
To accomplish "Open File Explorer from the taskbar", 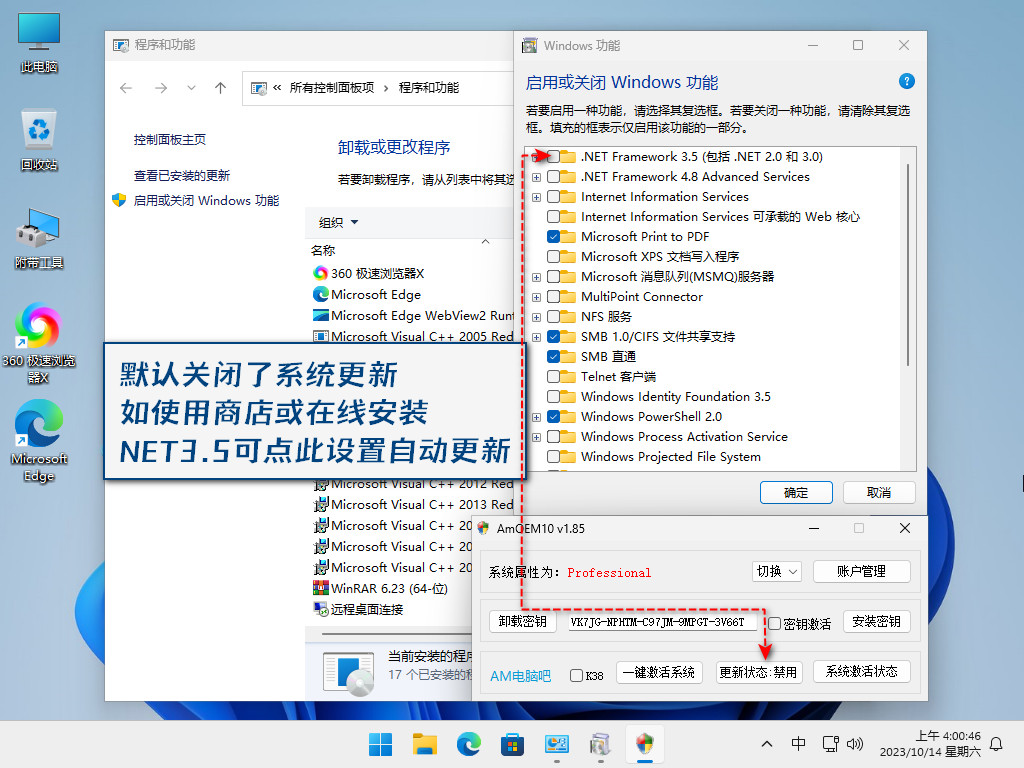I will (x=424, y=744).
